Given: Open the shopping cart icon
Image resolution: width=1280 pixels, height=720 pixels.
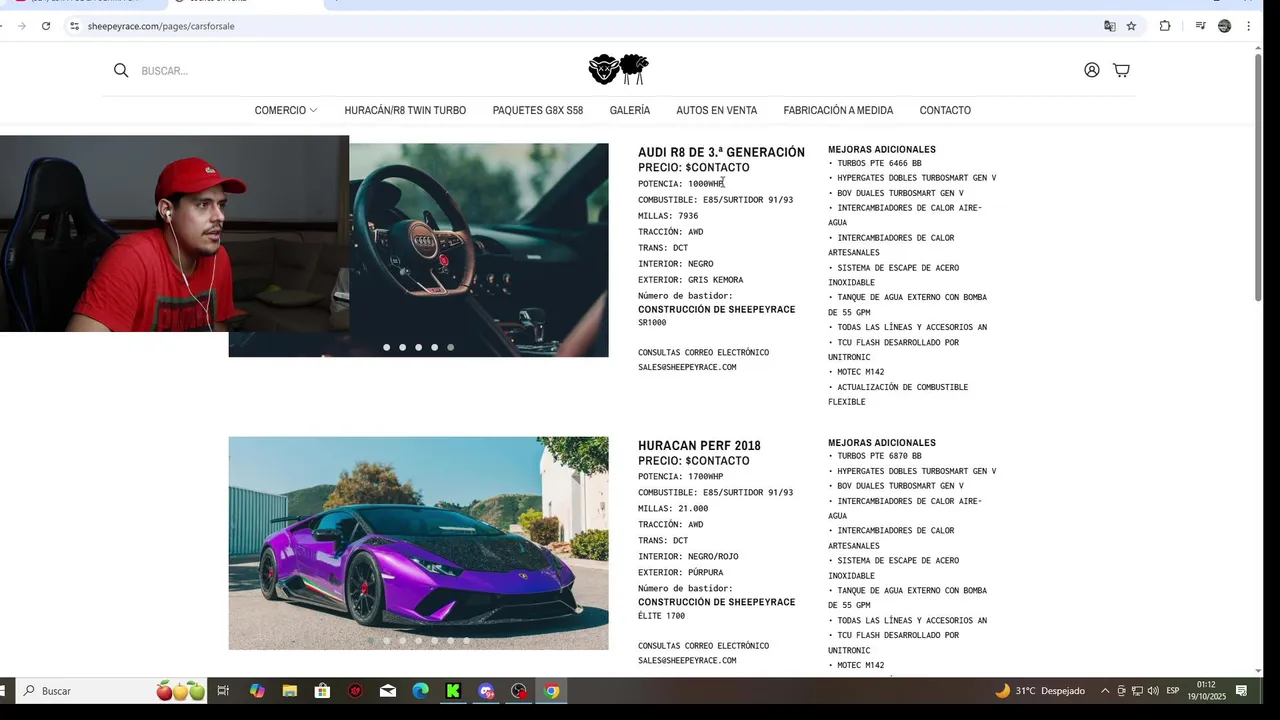Looking at the screenshot, I should pos(1121,70).
